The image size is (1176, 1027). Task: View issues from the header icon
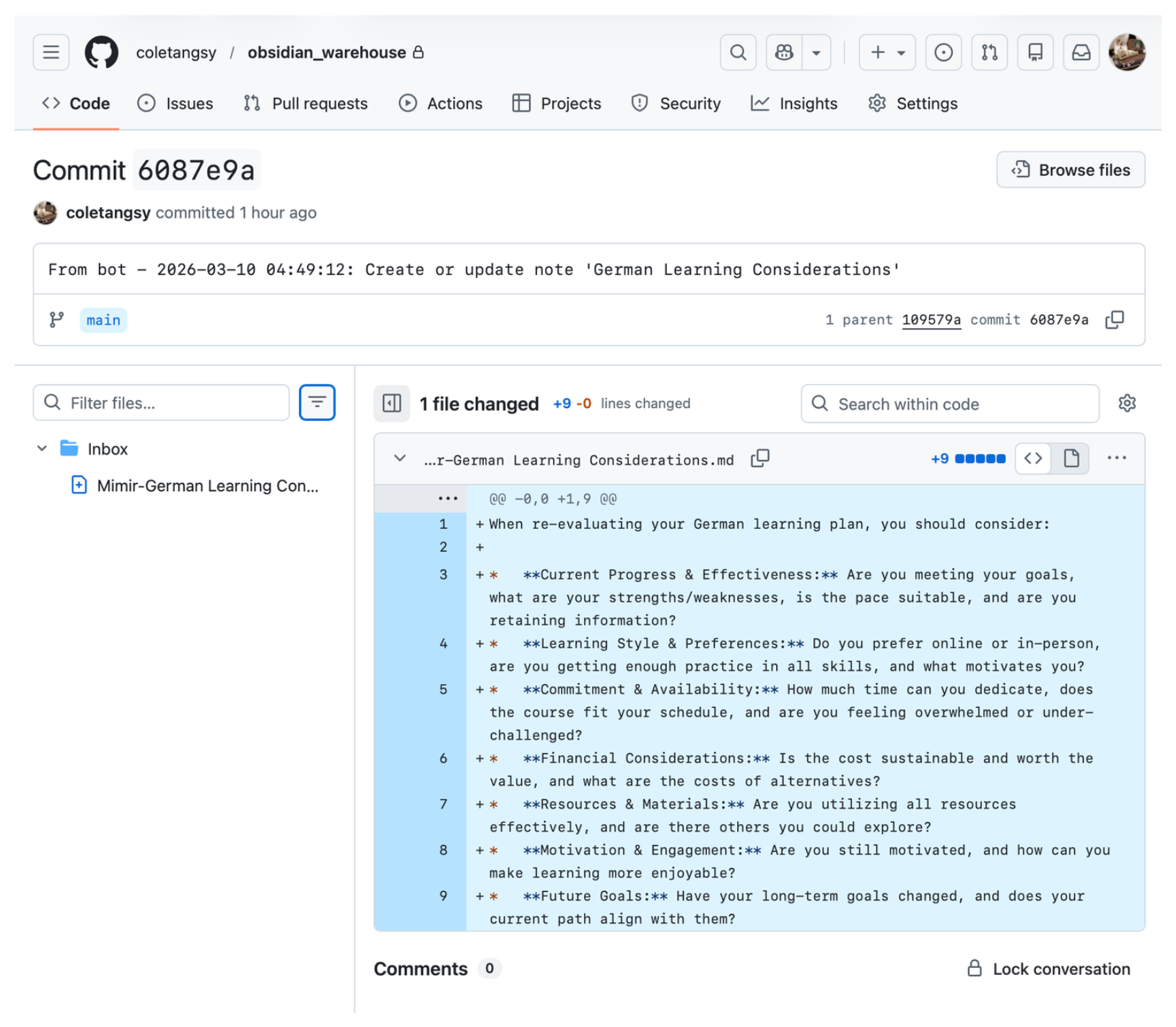click(x=943, y=53)
